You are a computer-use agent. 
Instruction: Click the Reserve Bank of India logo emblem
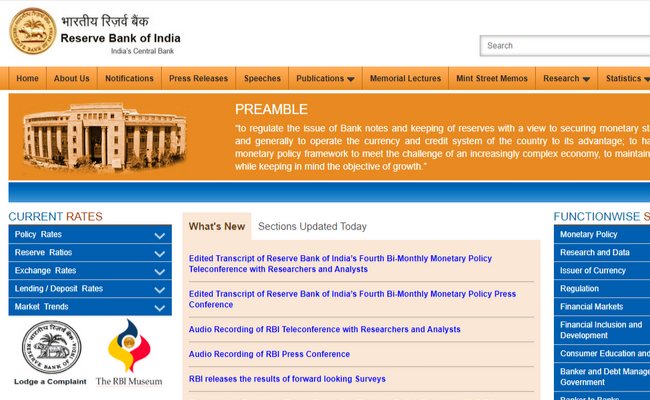[x=33, y=31]
